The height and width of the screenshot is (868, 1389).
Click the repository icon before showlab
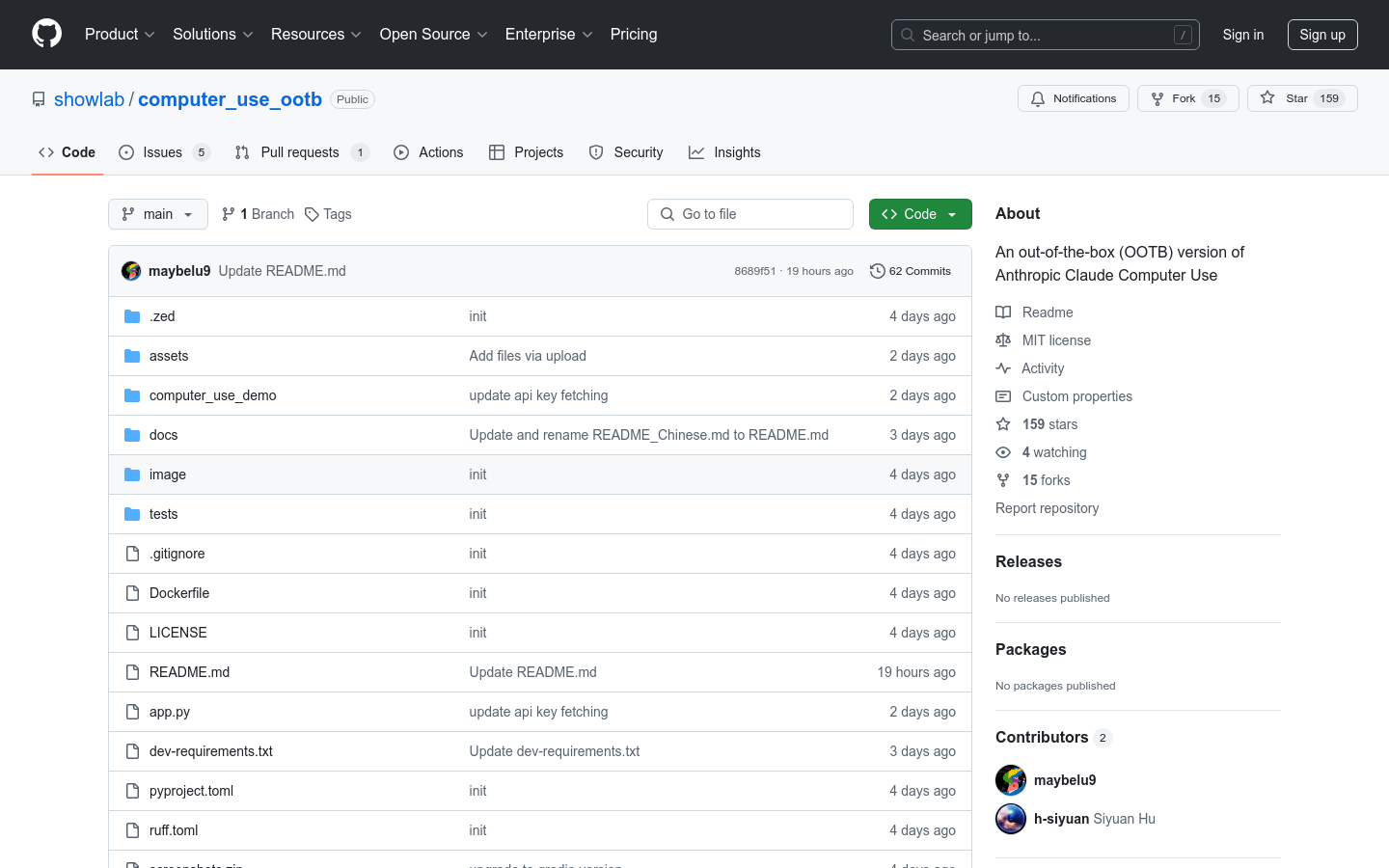pyautogui.click(x=39, y=99)
